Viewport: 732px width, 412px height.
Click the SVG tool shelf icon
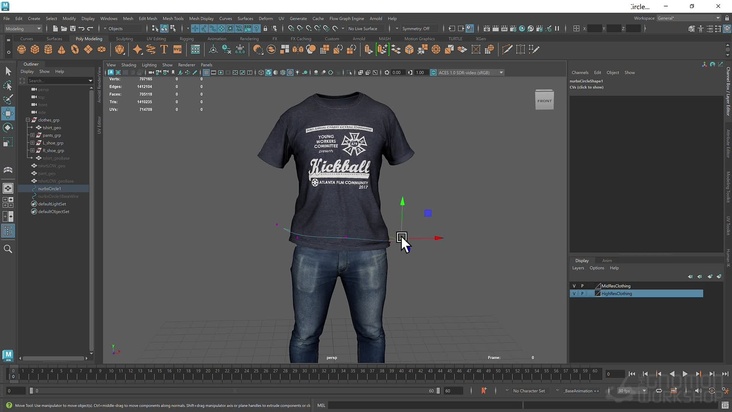177,49
